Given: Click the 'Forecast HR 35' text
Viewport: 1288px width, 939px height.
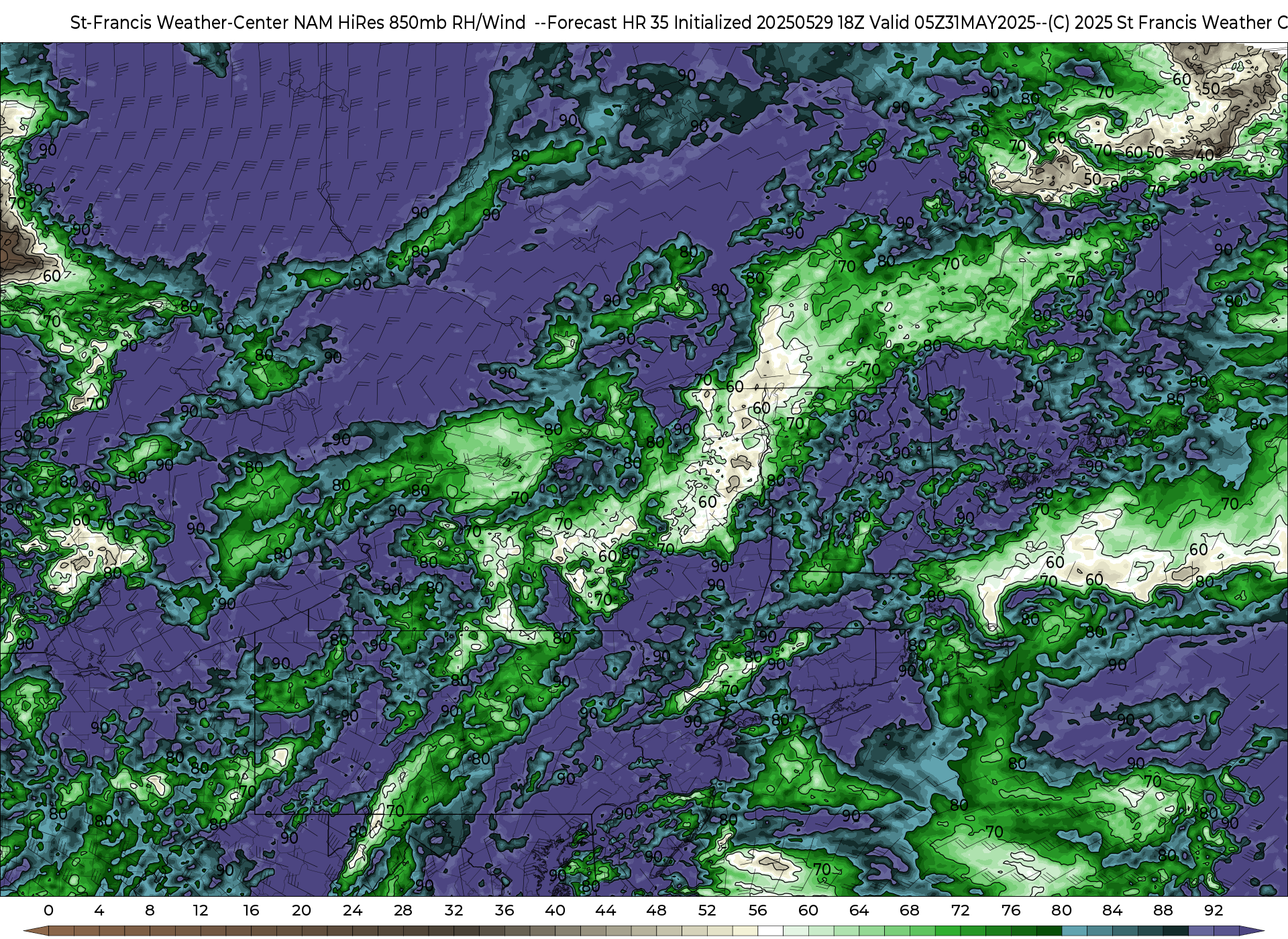Looking at the screenshot, I should (608, 23).
